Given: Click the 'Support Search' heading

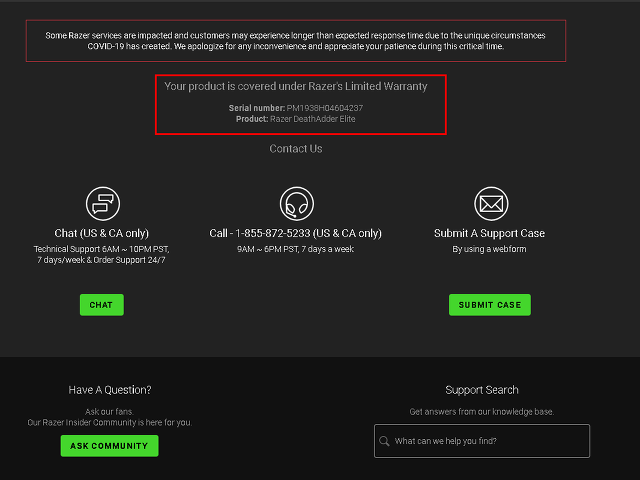Looking at the screenshot, I should coord(482,390).
